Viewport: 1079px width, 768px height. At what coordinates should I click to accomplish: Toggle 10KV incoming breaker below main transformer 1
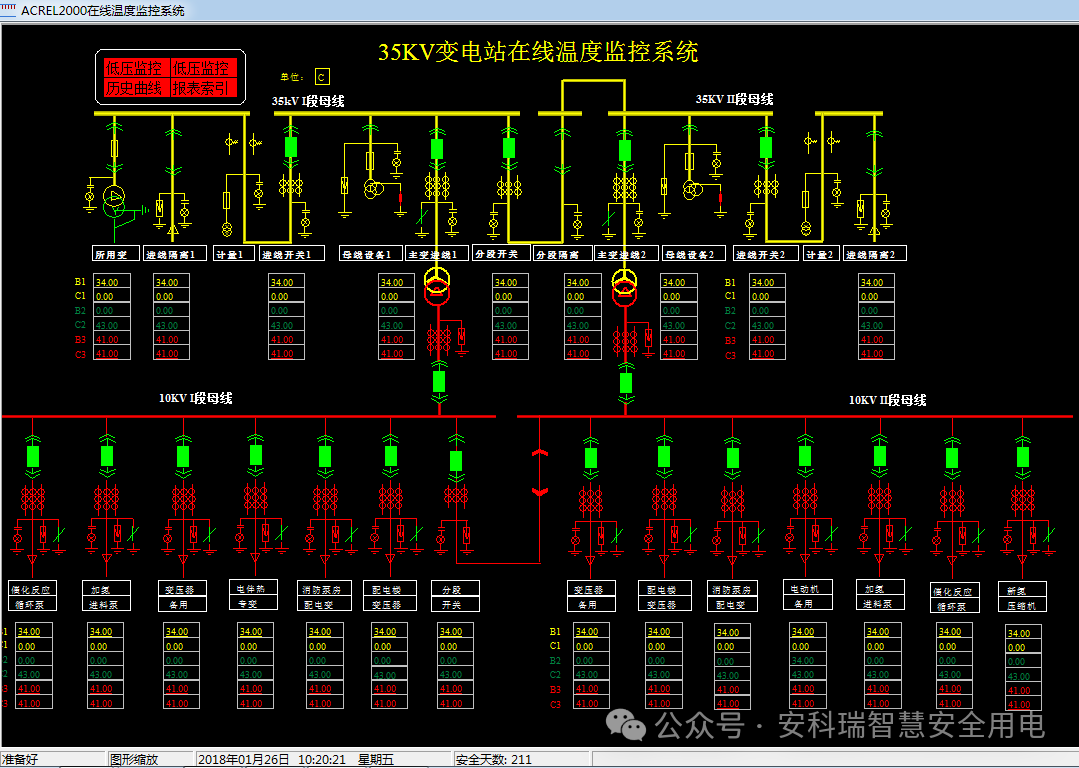pos(439,381)
